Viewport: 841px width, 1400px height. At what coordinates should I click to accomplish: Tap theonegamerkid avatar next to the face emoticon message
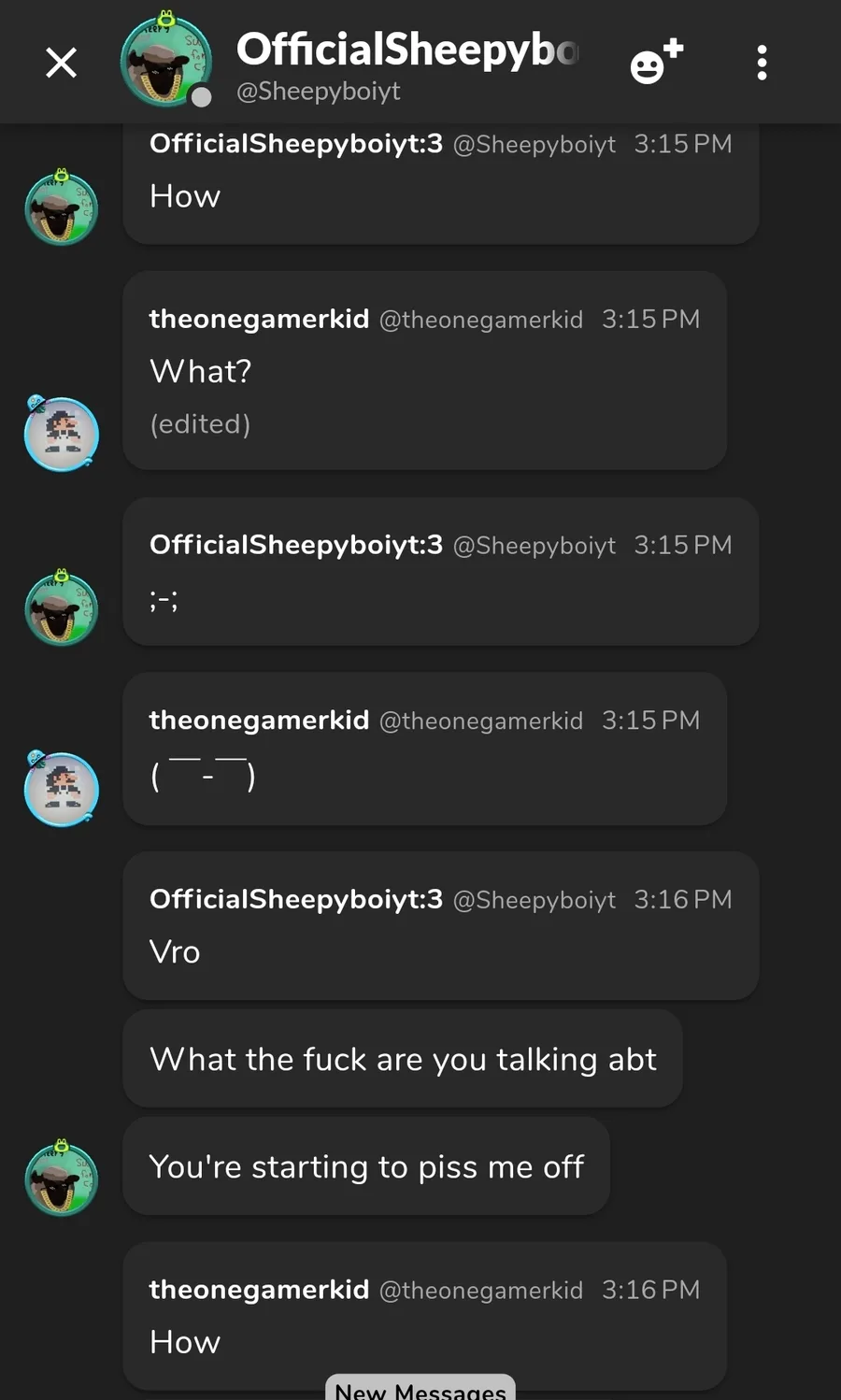pos(62,788)
